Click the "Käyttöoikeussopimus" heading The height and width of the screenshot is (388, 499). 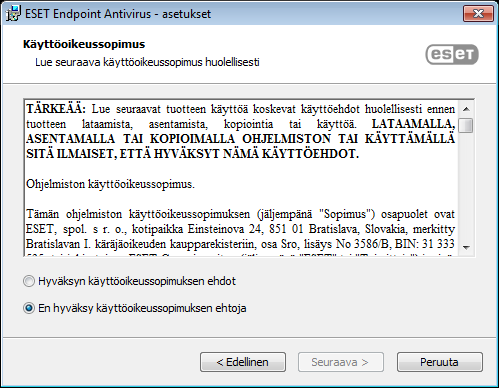point(84,44)
